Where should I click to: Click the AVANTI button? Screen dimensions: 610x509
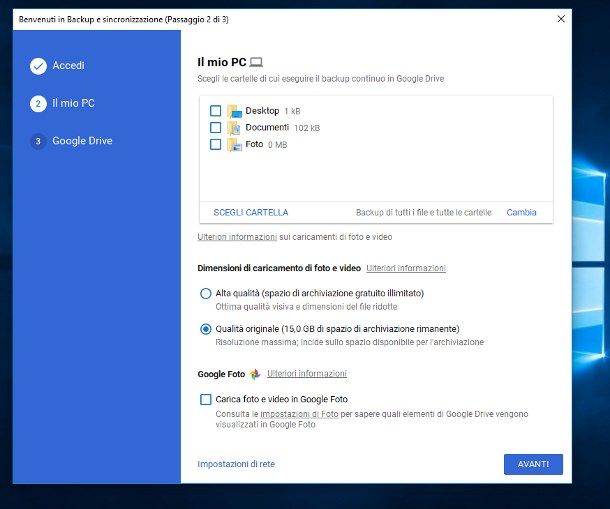point(533,464)
